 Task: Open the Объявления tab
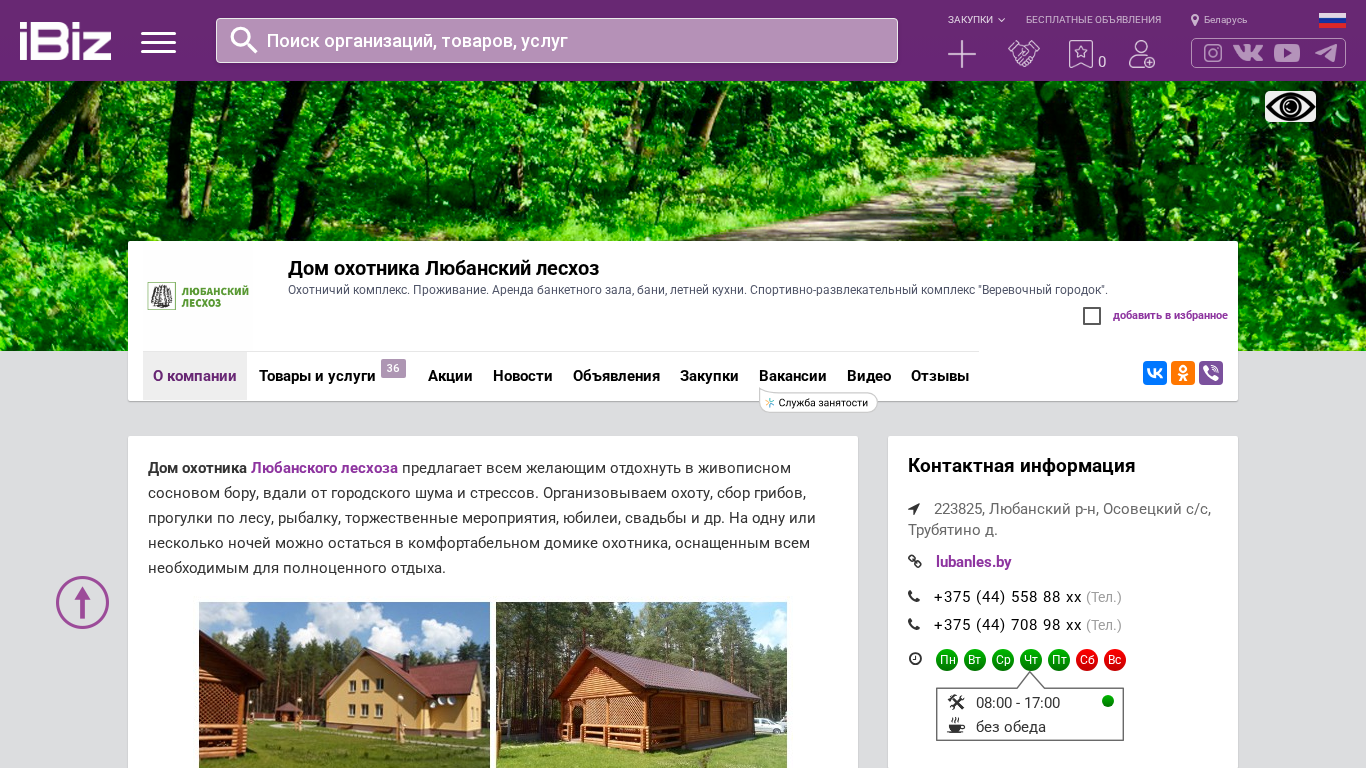click(616, 376)
